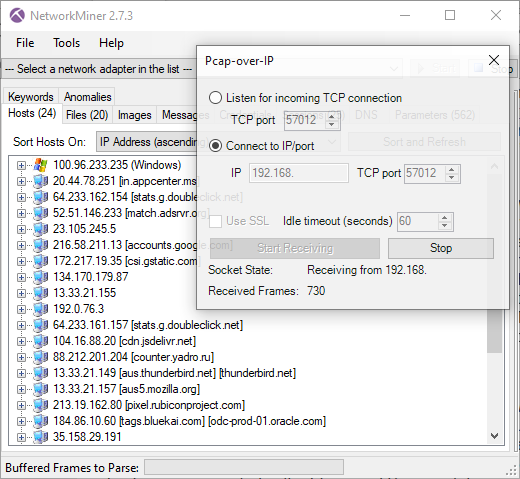Image resolution: width=520 pixels, height=479 pixels.
Task: Expand the 104.16.88.20 cdn.jsdelivr.net node
Action: (21, 341)
